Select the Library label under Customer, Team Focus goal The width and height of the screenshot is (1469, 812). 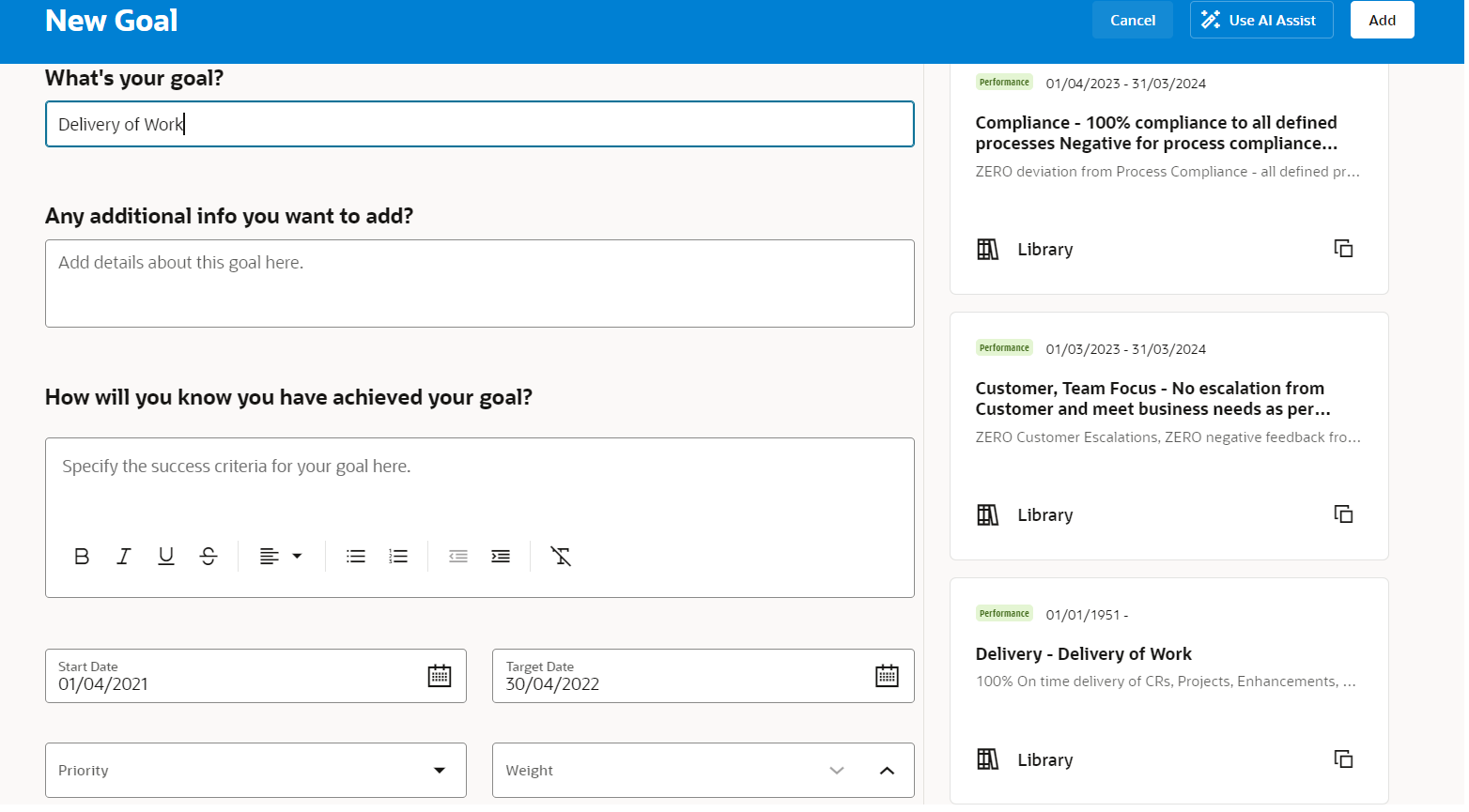pos(1044,514)
